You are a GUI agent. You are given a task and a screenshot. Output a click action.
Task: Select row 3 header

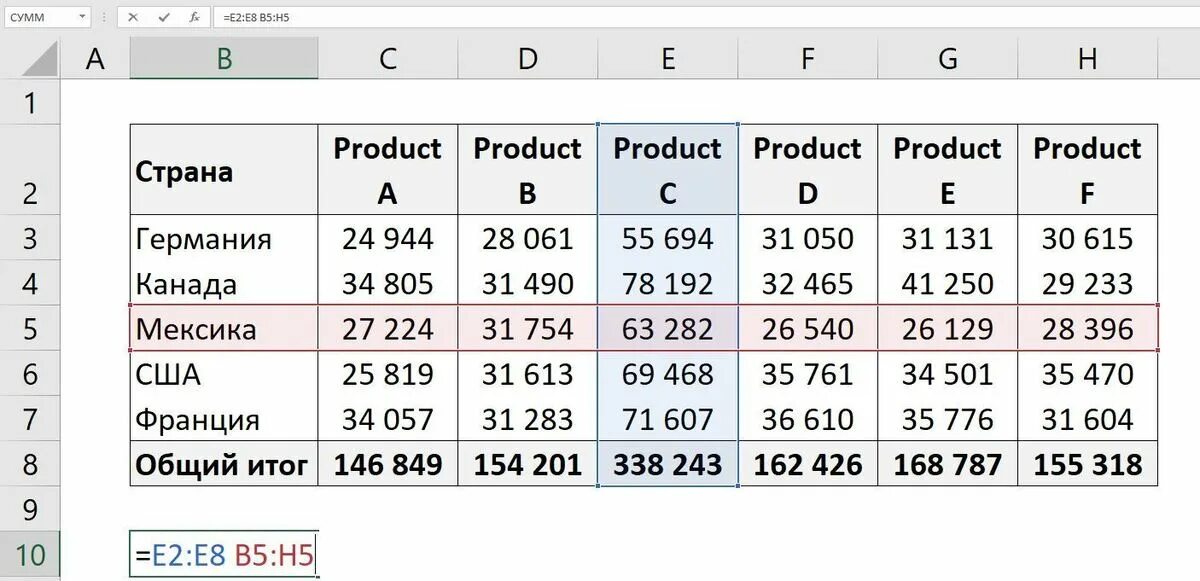click(30, 238)
